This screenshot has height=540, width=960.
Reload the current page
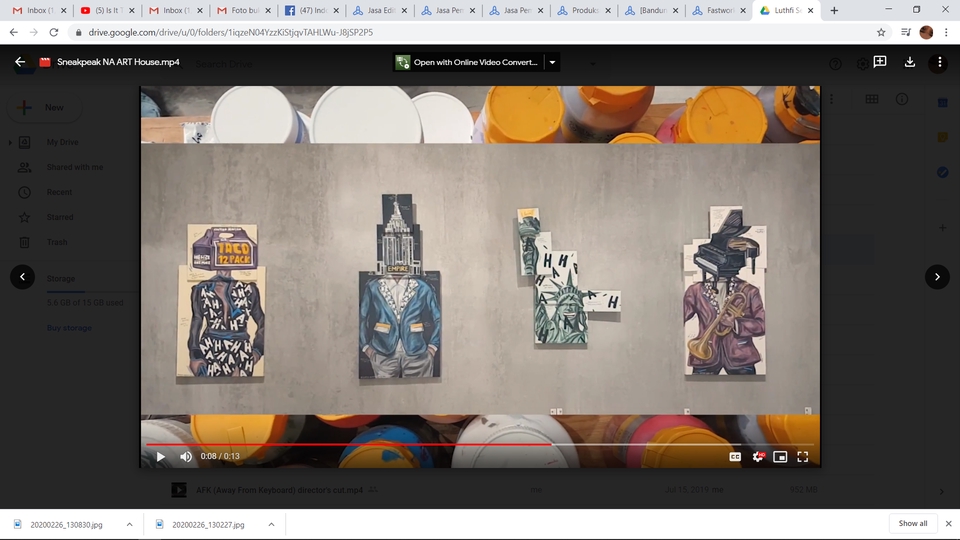pyautogui.click(x=54, y=32)
